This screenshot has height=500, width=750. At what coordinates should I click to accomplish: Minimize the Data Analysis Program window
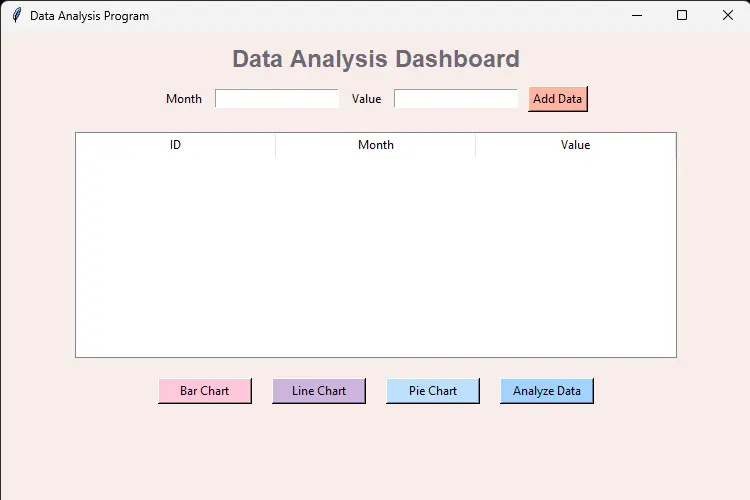[x=636, y=15]
